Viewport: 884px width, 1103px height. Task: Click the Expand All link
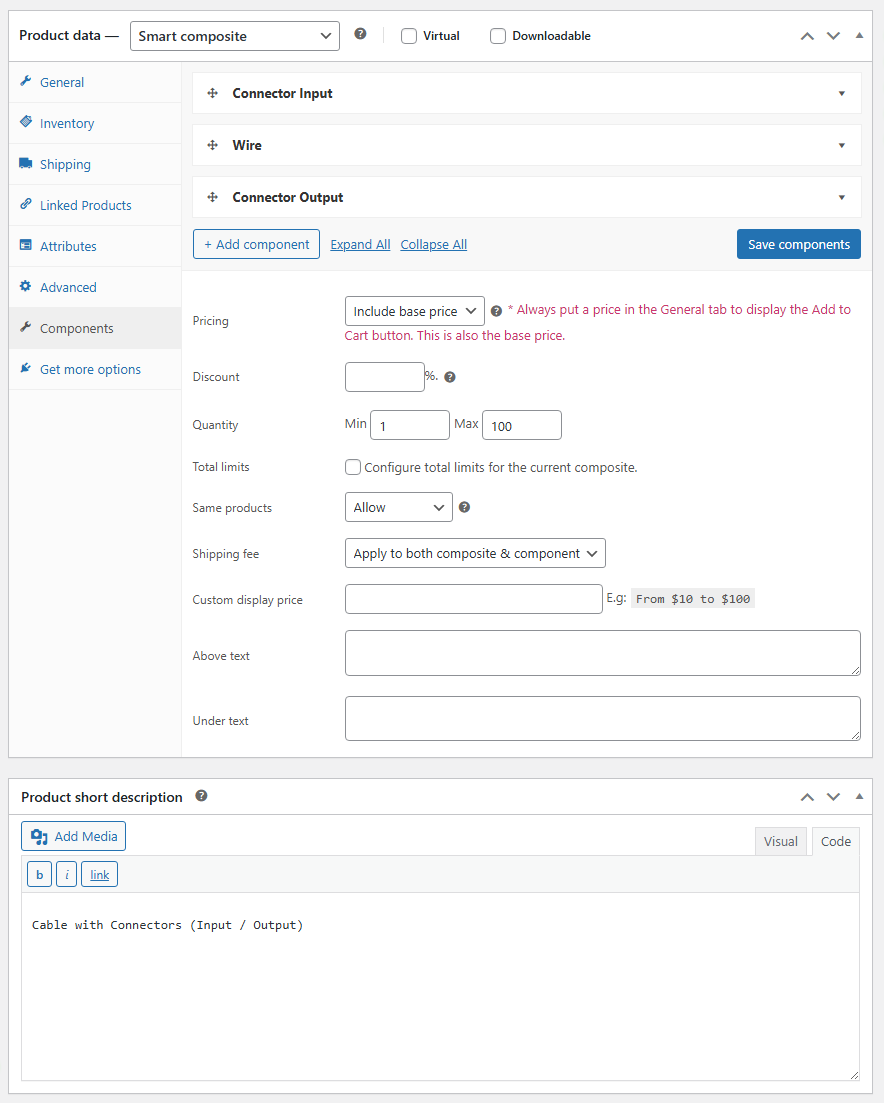coord(360,245)
